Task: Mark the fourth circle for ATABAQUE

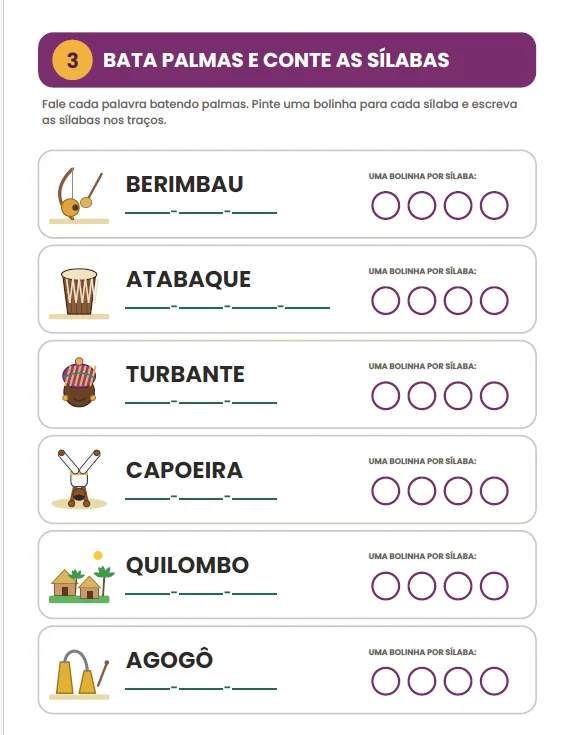Action: pyautogui.click(x=494, y=300)
